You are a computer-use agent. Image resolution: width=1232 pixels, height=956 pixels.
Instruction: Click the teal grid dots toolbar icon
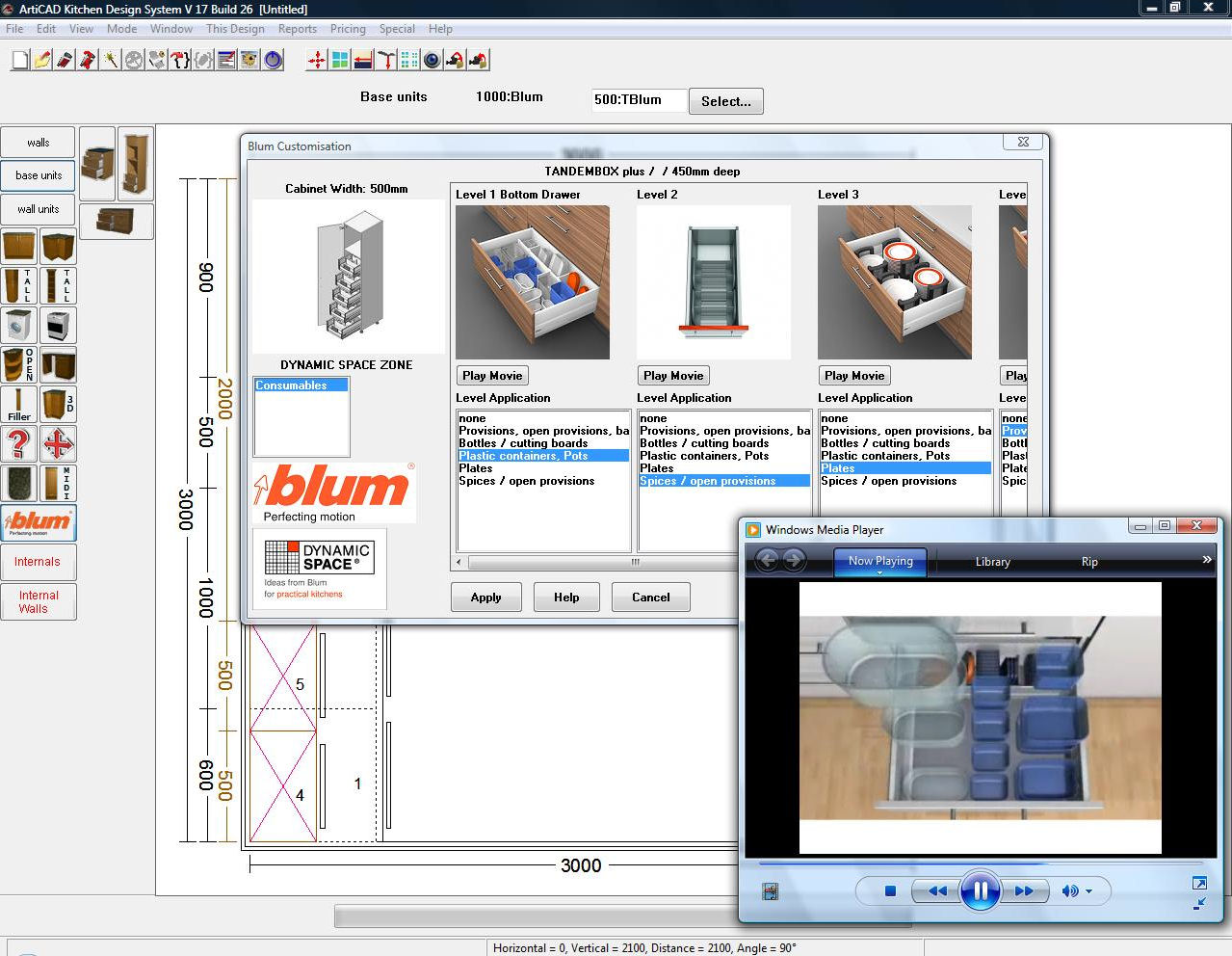[x=408, y=61]
